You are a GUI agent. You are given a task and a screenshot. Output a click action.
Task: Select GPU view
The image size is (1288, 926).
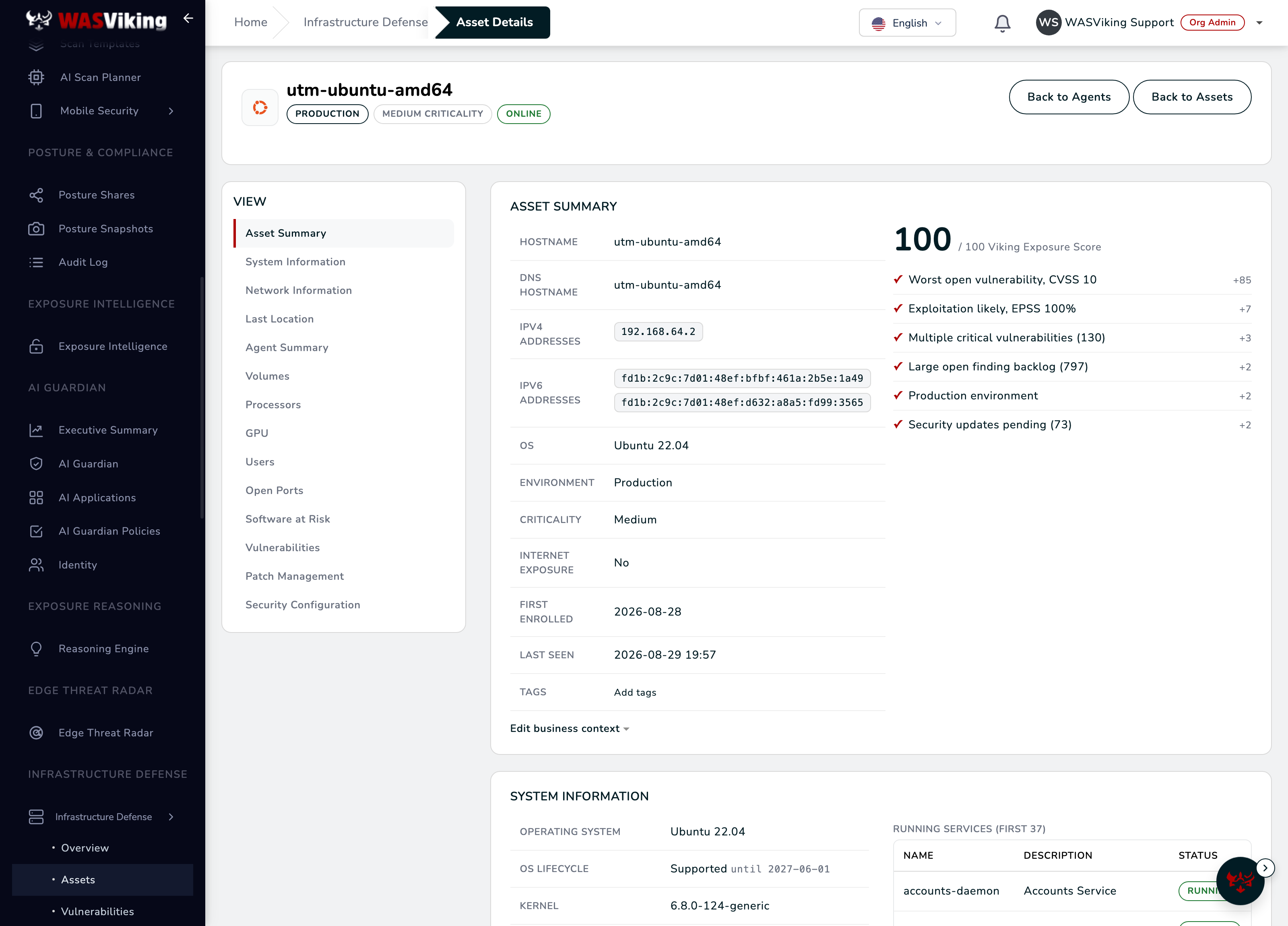tap(344, 433)
